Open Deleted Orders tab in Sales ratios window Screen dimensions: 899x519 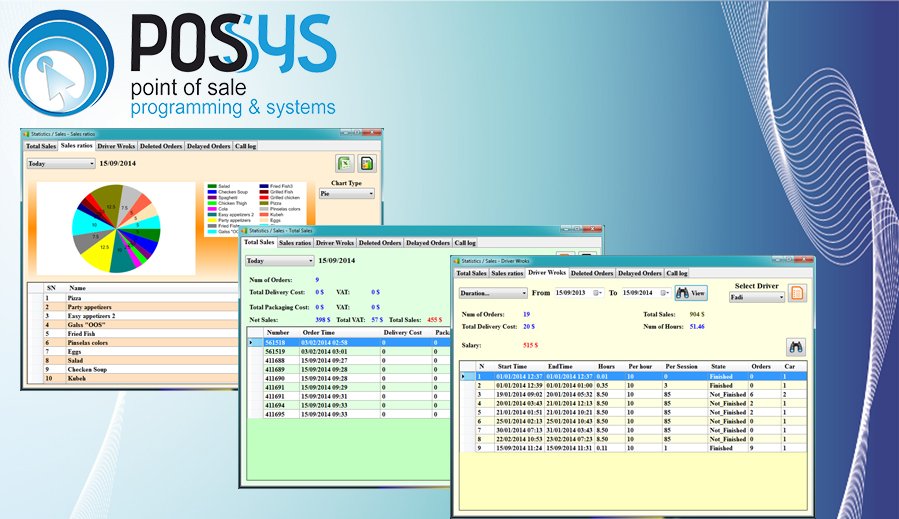[161, 146]
